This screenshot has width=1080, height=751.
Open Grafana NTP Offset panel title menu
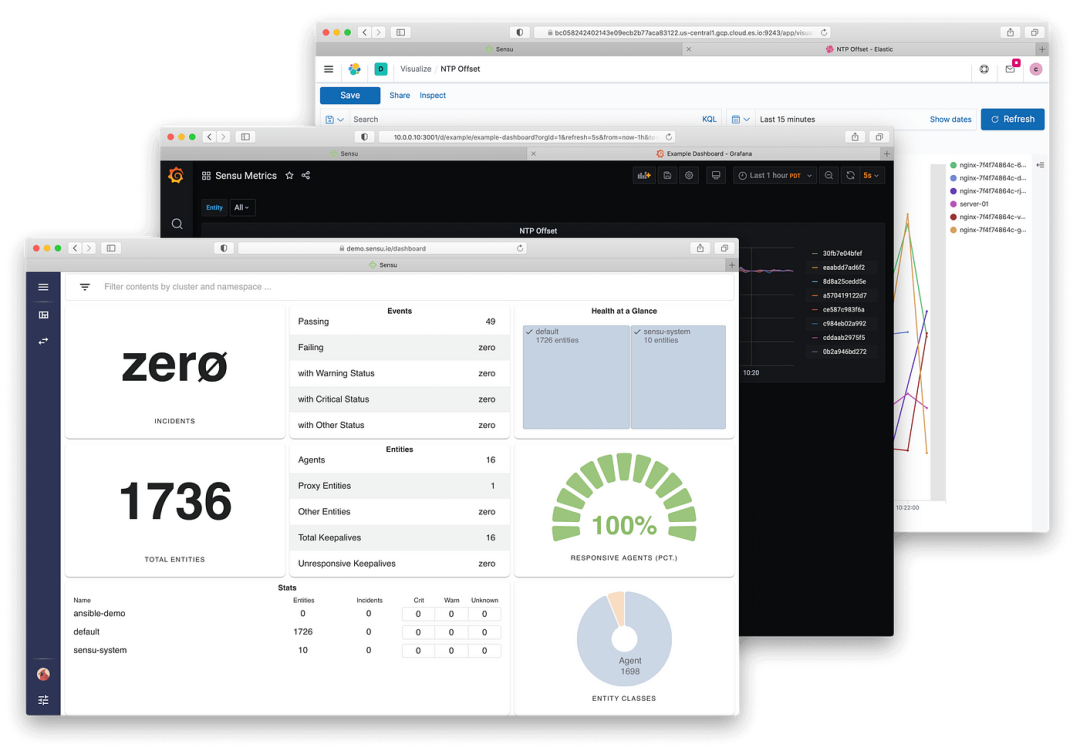point(538,231)
